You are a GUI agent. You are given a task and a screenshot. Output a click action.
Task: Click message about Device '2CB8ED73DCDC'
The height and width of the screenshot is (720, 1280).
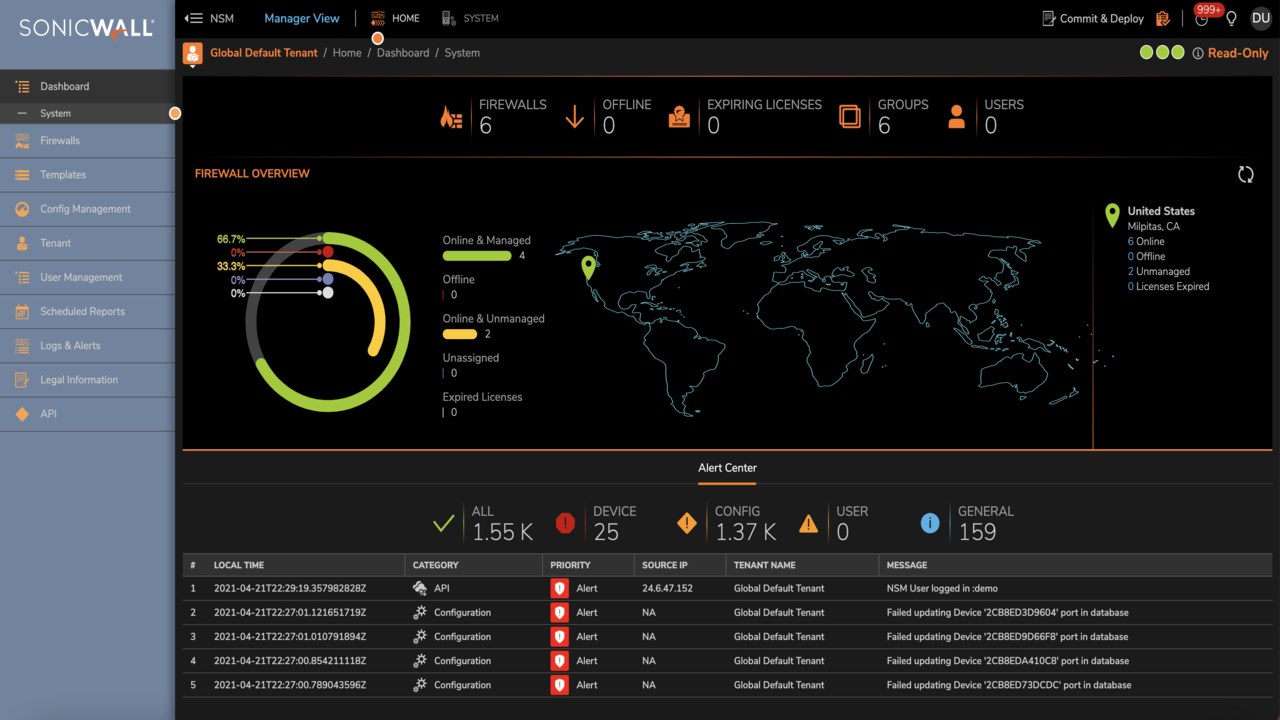[x=1009, y=685]
